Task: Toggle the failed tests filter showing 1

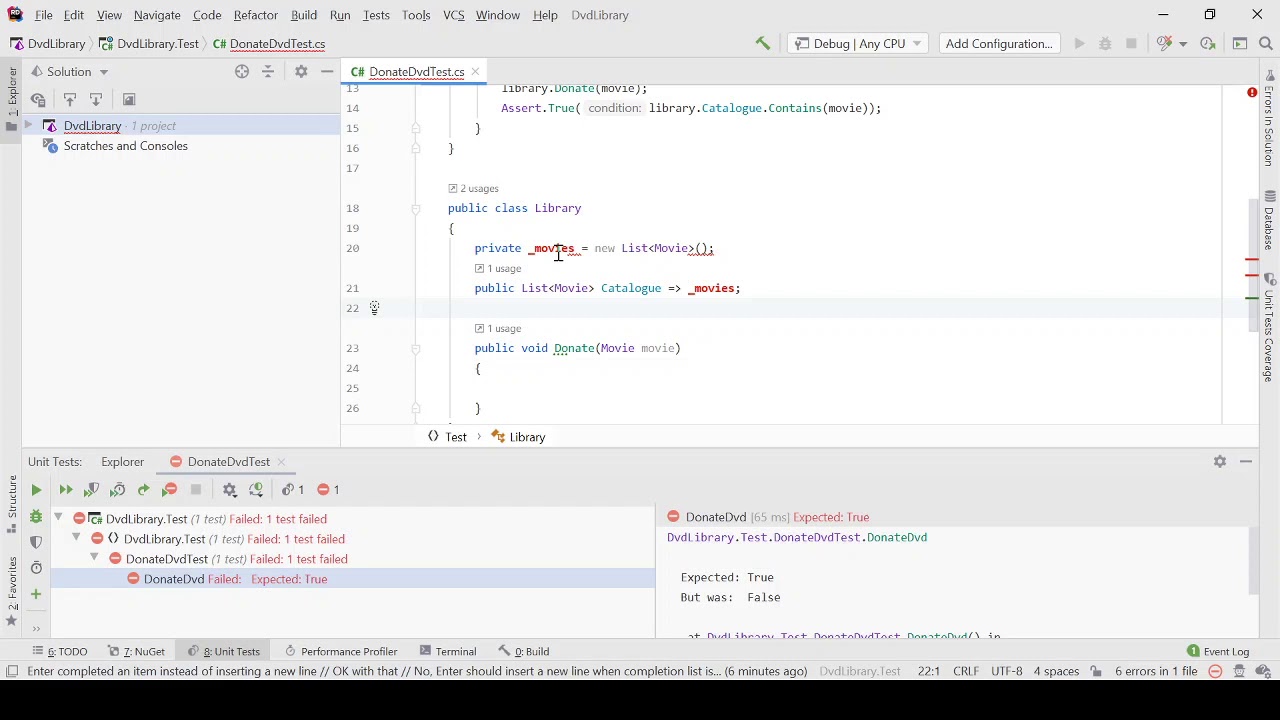Action: click(x=328, y=489)
